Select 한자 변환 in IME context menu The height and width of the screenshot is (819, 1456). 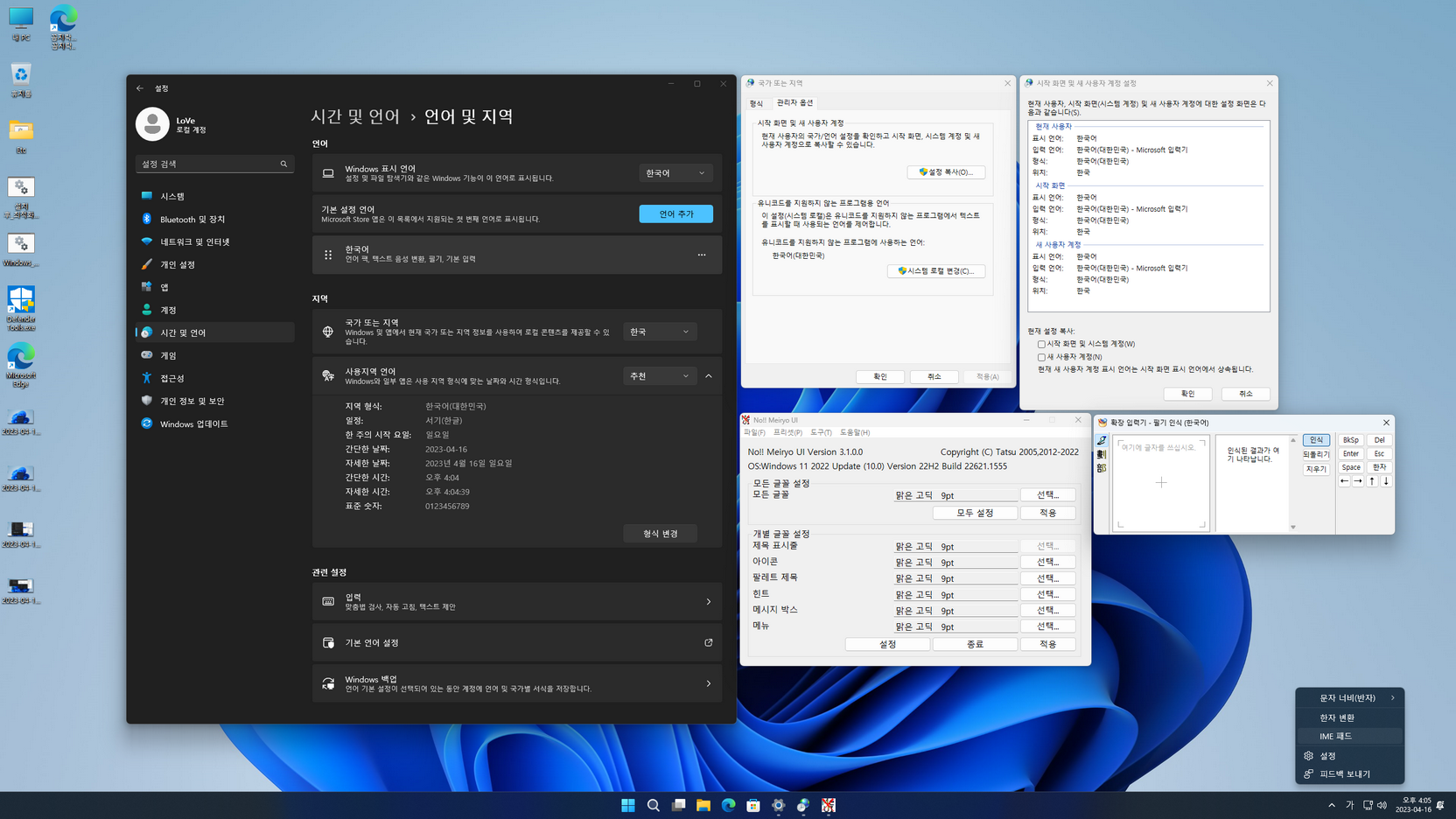(x=1350, y=717)
